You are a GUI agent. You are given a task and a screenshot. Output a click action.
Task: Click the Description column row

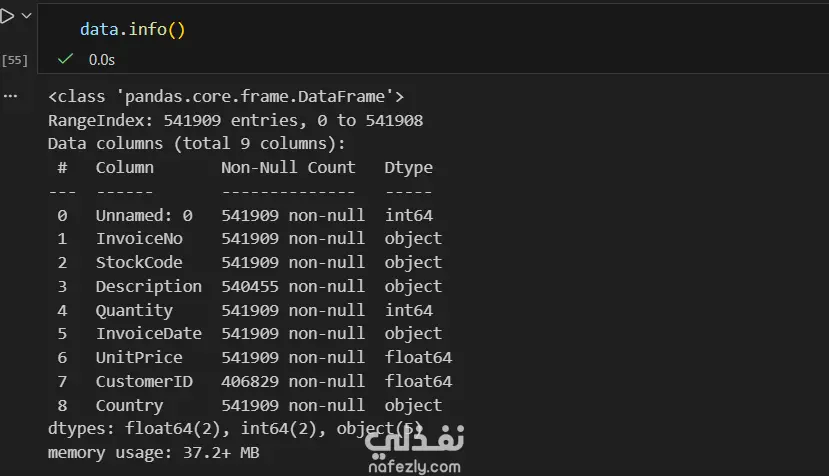pos(148,286)
